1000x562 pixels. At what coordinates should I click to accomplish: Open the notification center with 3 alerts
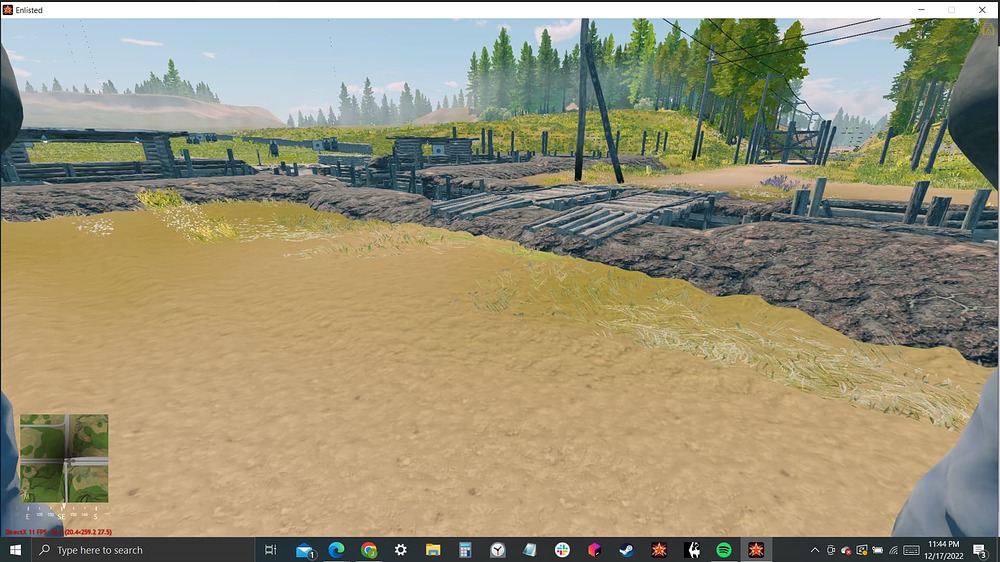click(980, 550)
